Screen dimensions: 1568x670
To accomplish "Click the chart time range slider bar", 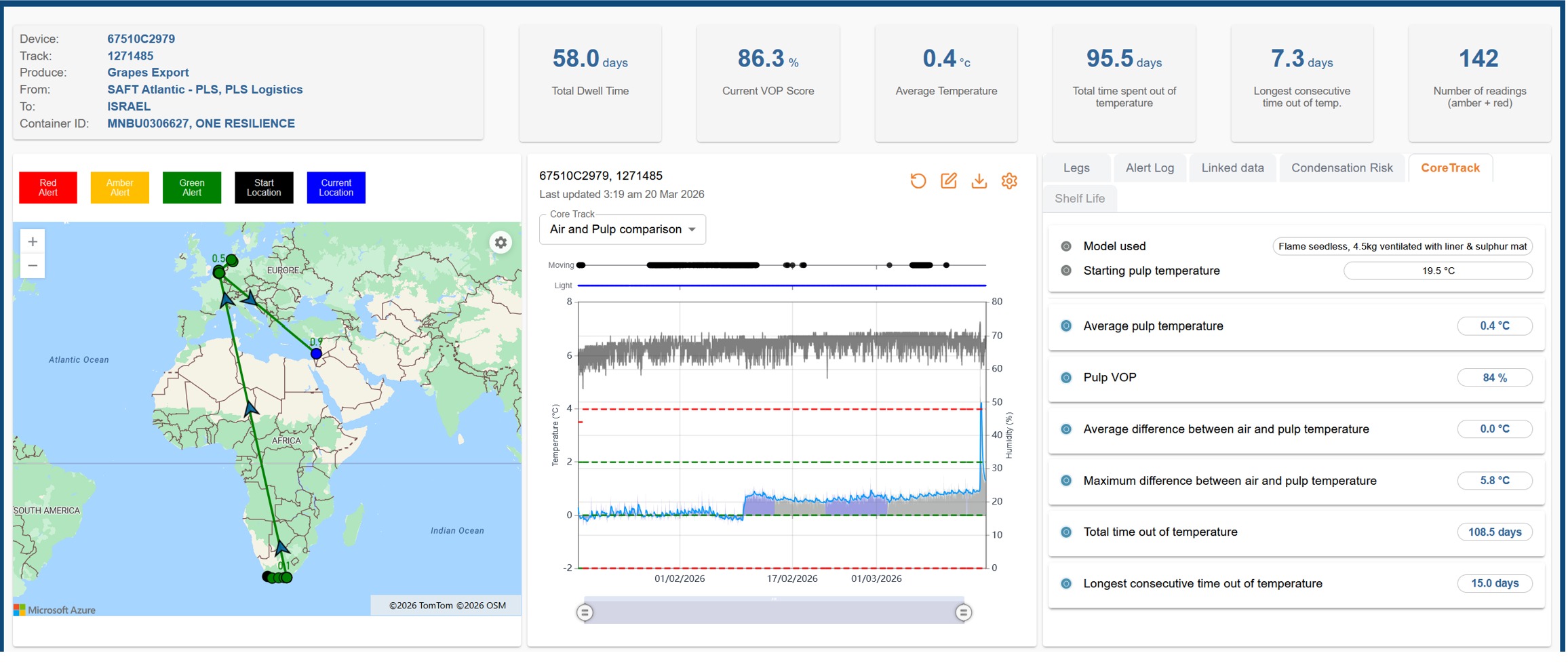I will [x=774, y=611].
